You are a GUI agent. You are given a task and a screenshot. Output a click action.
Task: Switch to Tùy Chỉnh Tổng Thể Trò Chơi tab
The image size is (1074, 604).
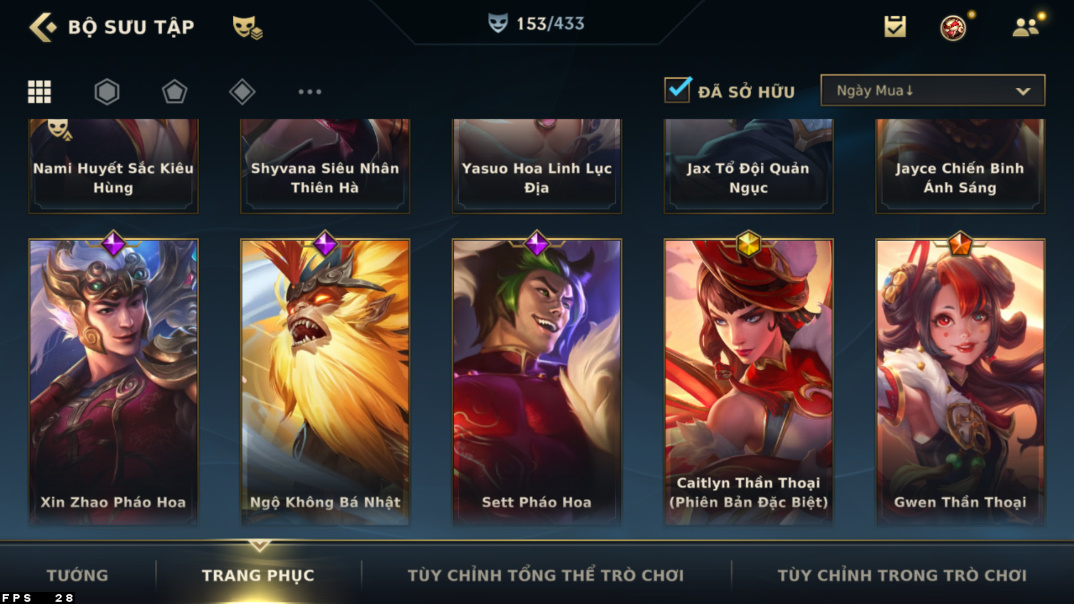coord(545,575)
